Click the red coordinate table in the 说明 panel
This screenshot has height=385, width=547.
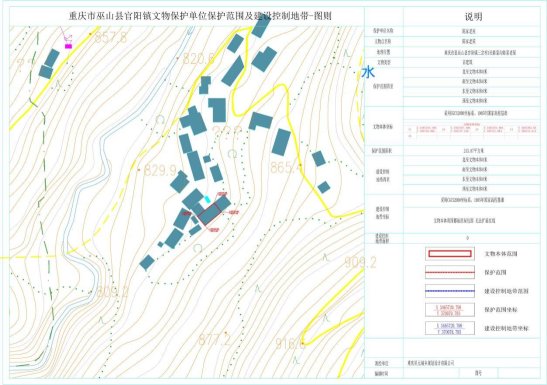(472, 130)
